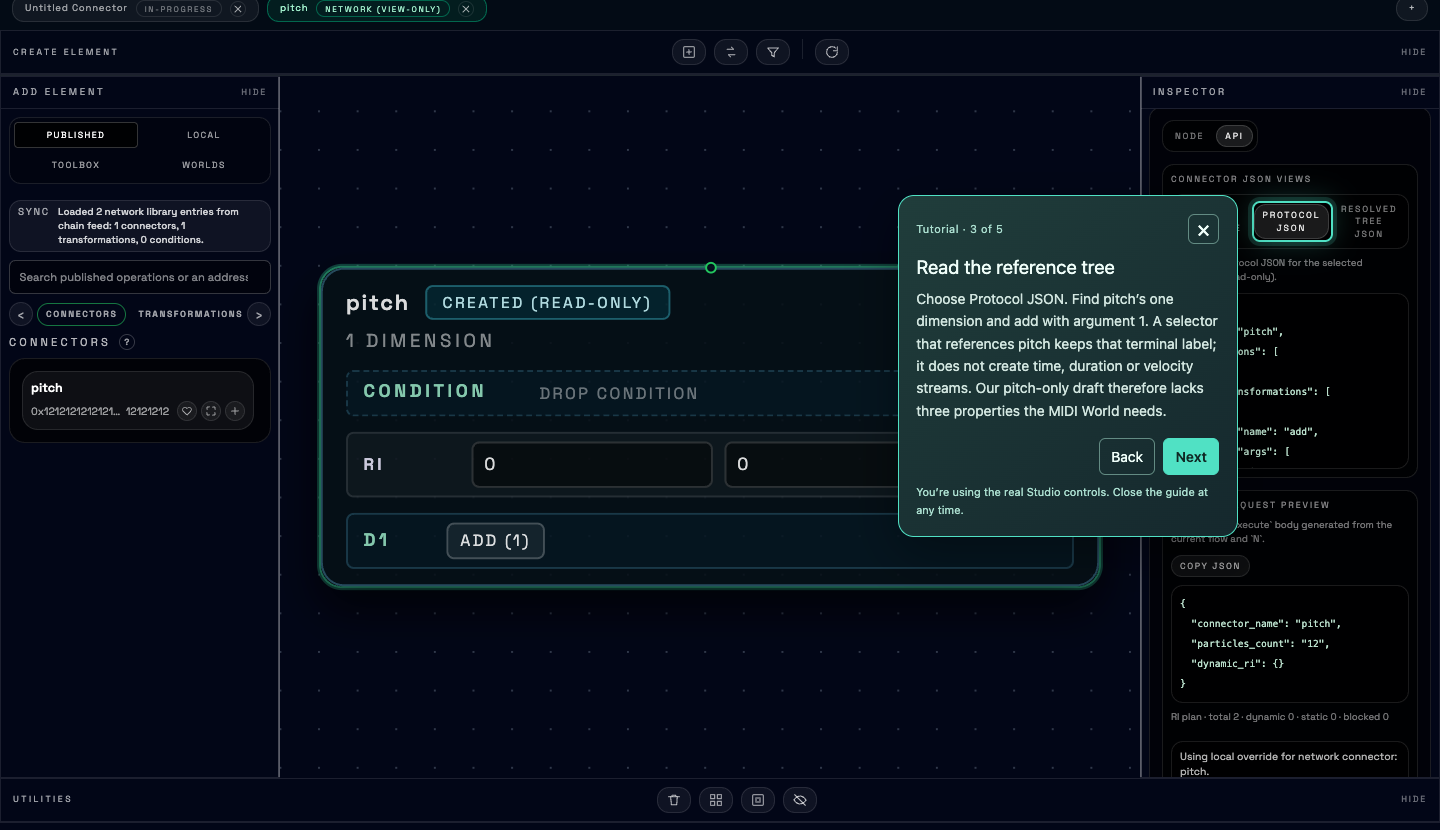Image resolution: width=1440 pixels, height=830 pixels.
Task: Click the add-element plus square toolbar icon
Action: [689, 52]
